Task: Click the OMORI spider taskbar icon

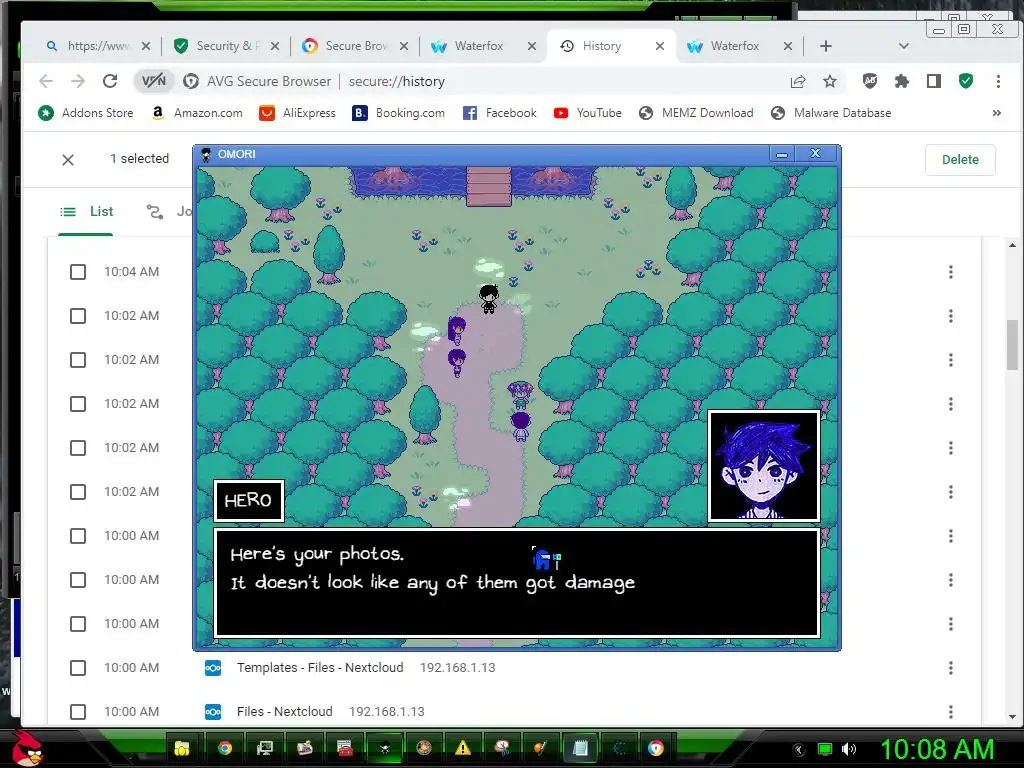Action: [385, 748]
